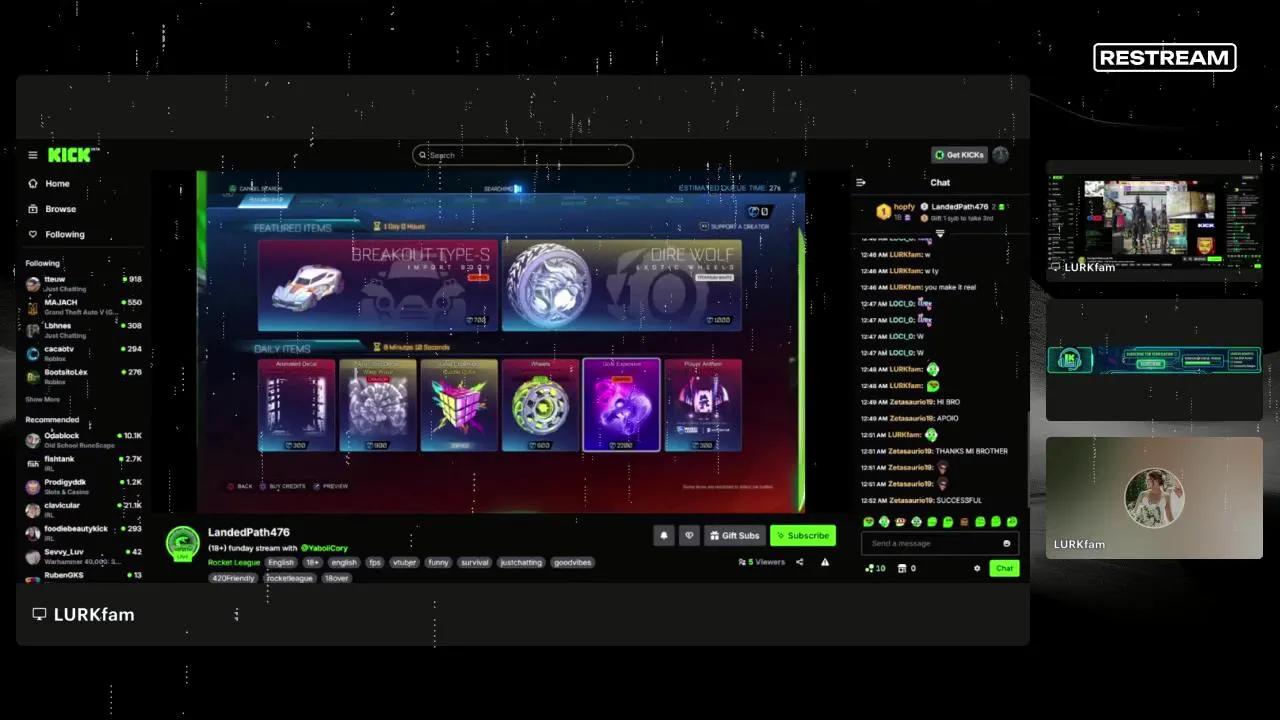Expand the gift leaderboard down arrow

940,233
